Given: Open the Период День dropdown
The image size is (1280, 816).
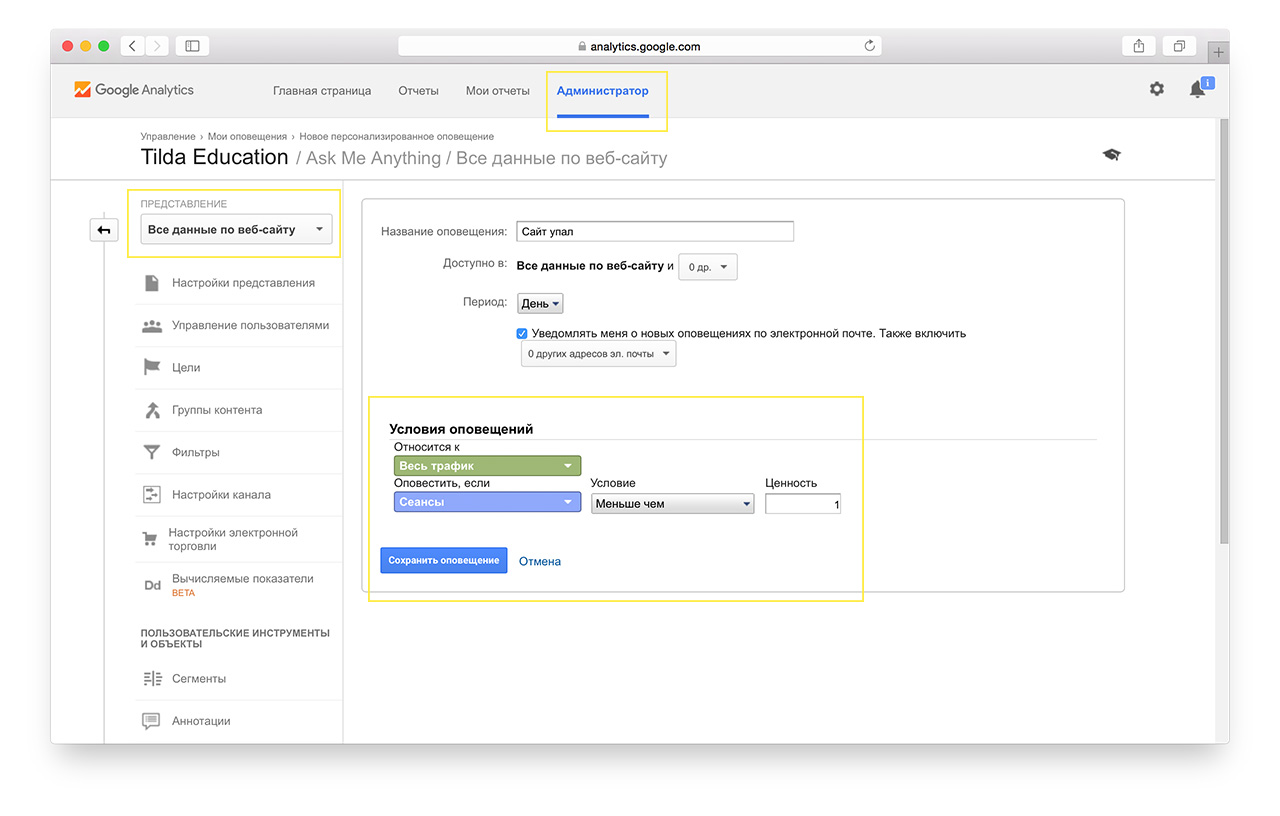Looking at the screenshot, I should tap(541, 303).
